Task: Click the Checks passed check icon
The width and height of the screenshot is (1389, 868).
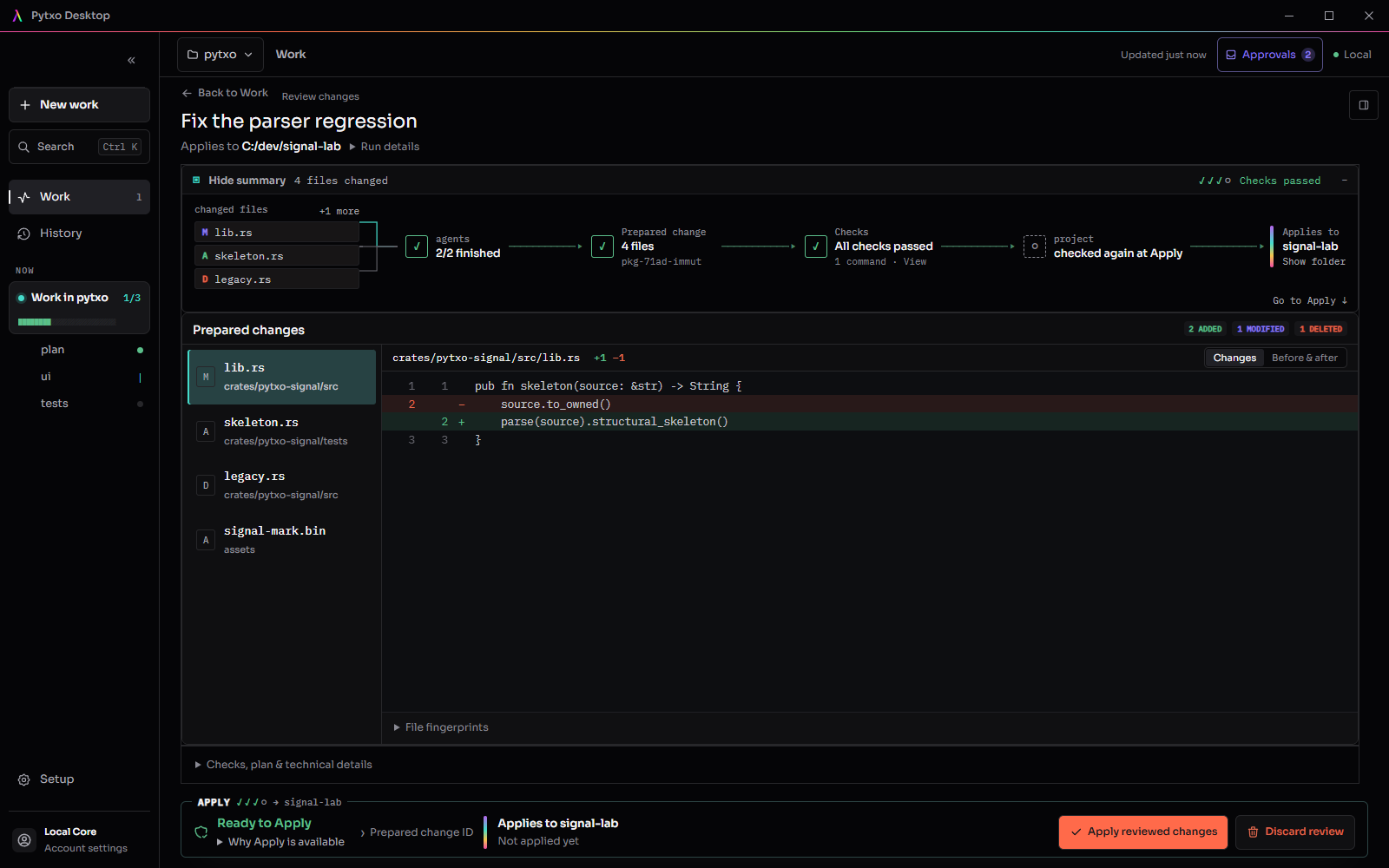Action: 816,247
